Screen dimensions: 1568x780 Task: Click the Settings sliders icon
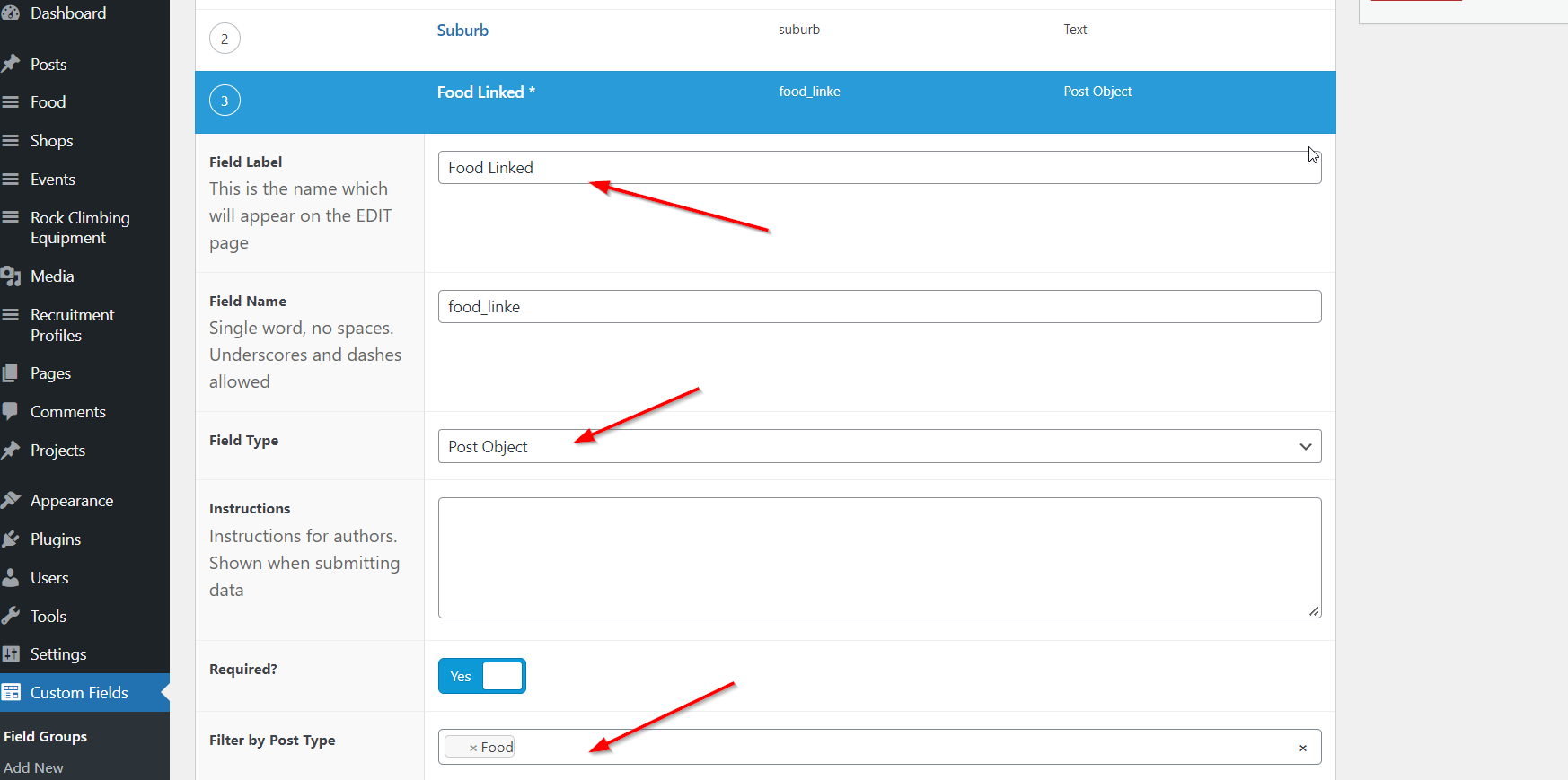11,654
